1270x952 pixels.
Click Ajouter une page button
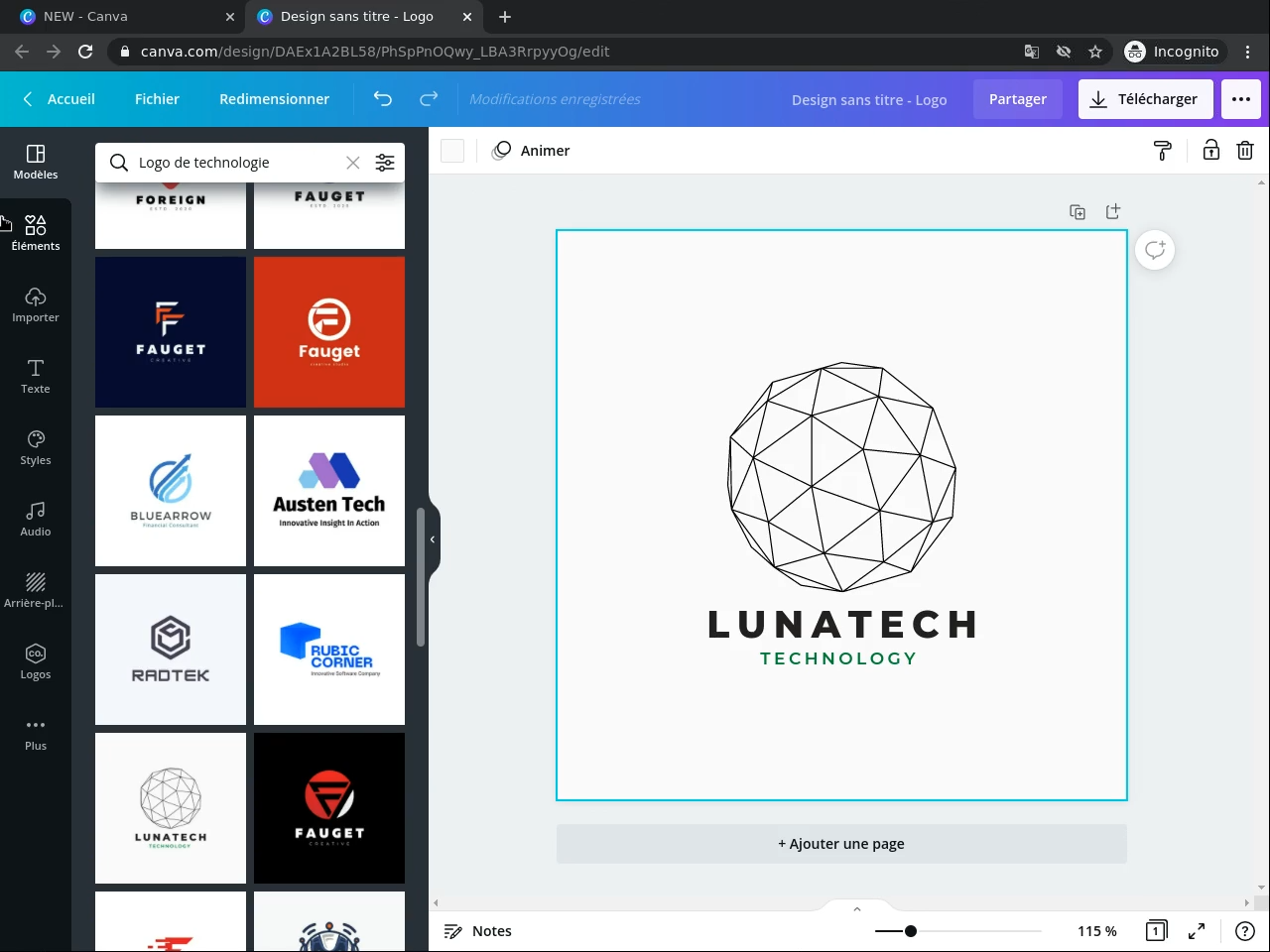click(841, 844)
